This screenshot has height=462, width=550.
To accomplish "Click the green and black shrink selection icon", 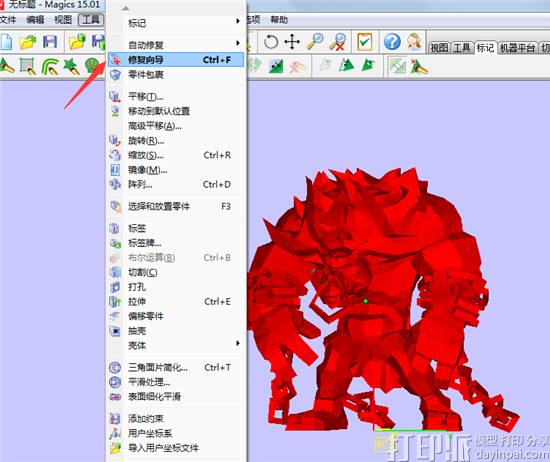I will 276,66.
